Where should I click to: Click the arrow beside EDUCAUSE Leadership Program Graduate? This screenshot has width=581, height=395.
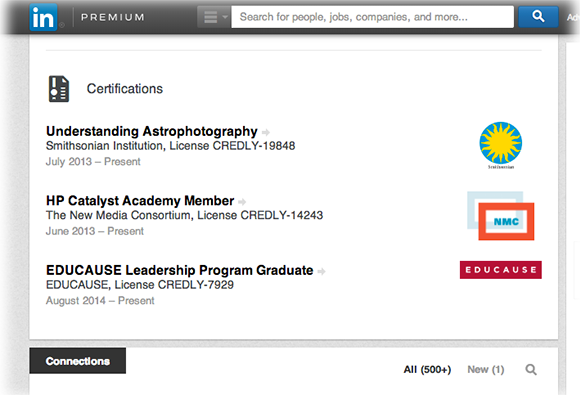coord(321,272)
